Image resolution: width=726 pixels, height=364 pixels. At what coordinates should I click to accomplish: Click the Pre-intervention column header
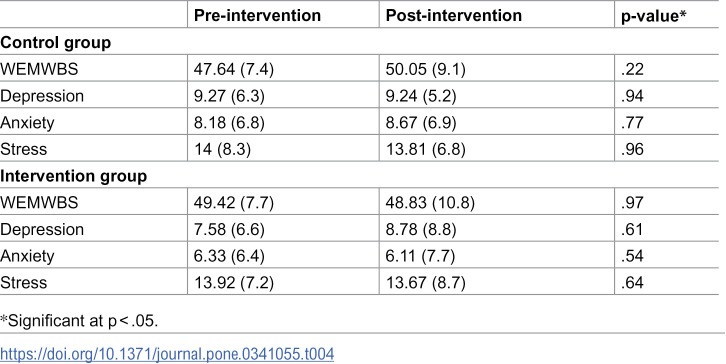coord(257,15)
